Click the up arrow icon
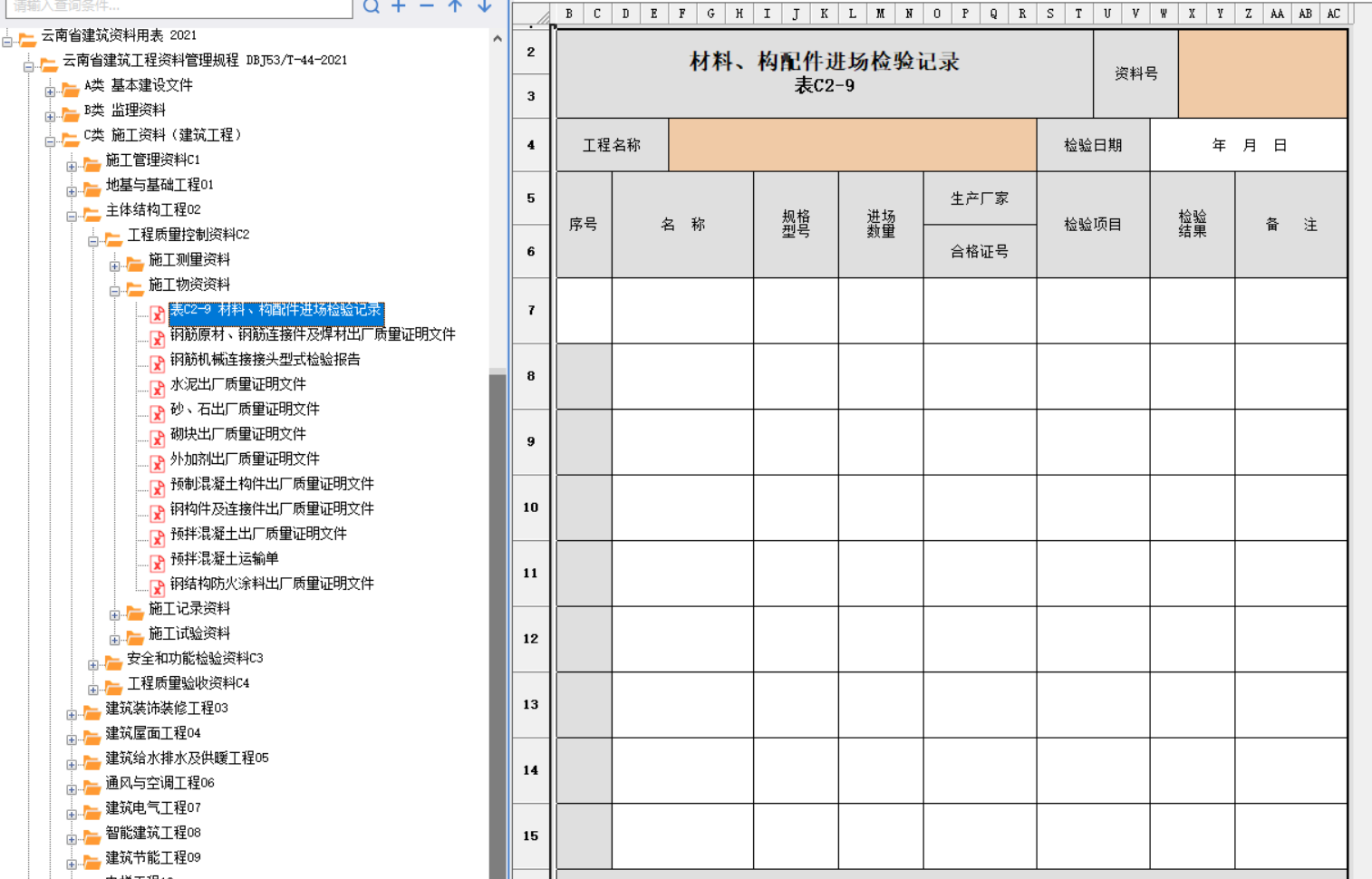 [x=456, y=6]
